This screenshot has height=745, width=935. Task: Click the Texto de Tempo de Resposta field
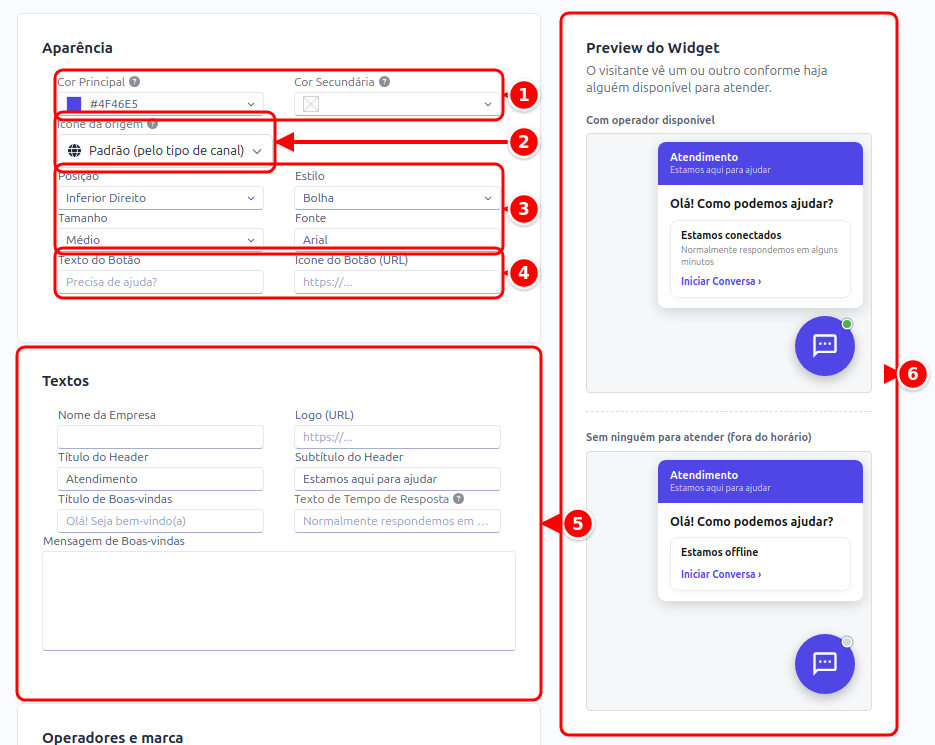tap(397, 521)
